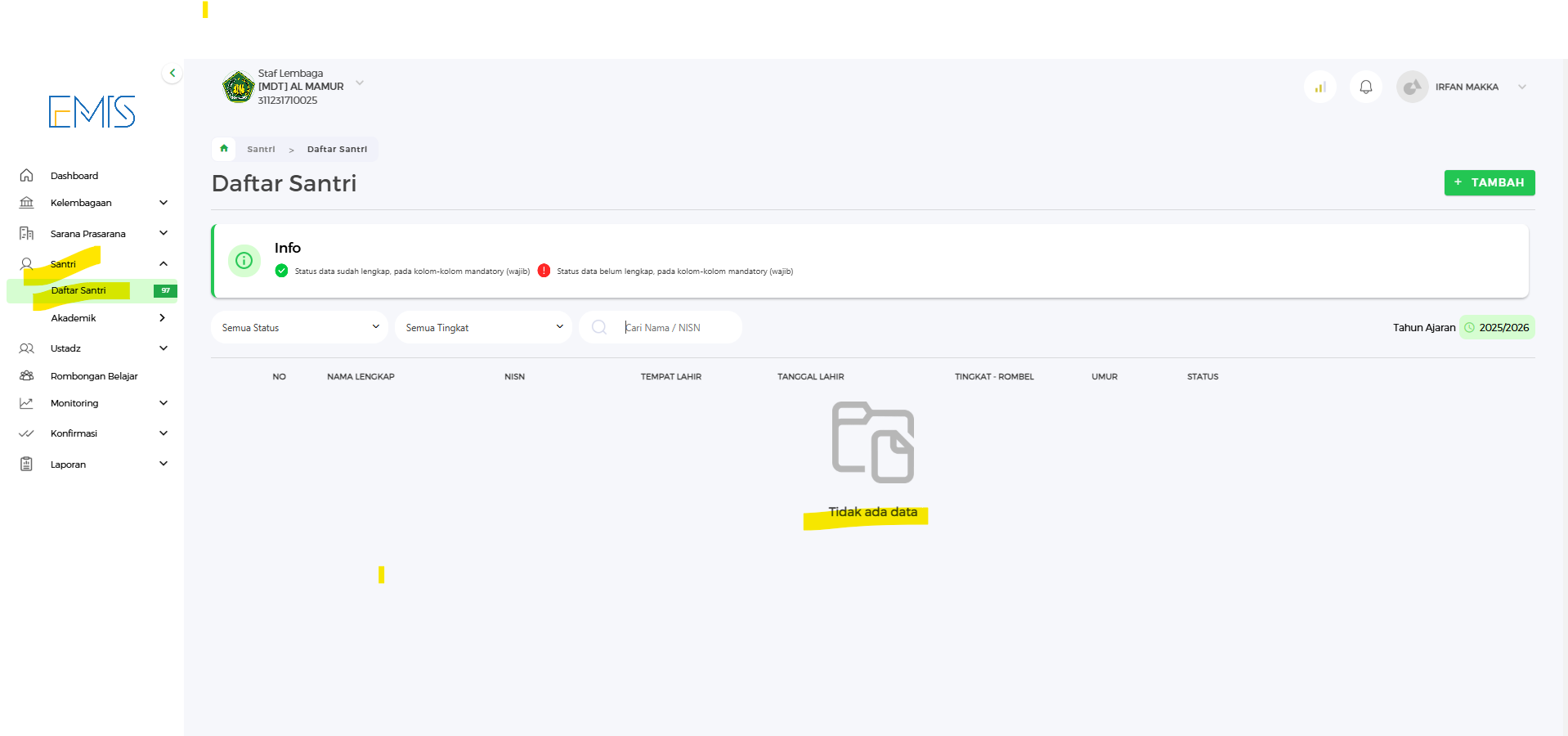Click the EMIS logo
Viewport: 1568px width, 736px height.
click(x=92, y=112)
